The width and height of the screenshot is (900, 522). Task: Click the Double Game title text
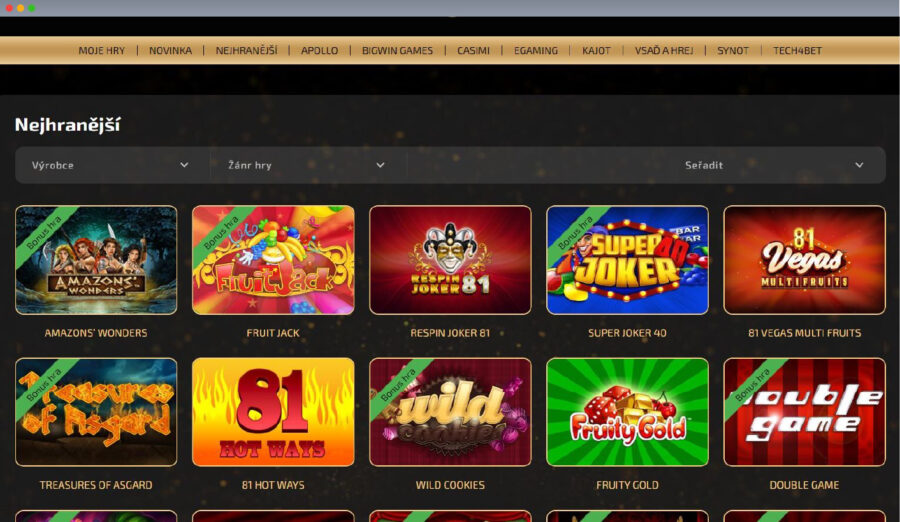click(x=804, y=485)
